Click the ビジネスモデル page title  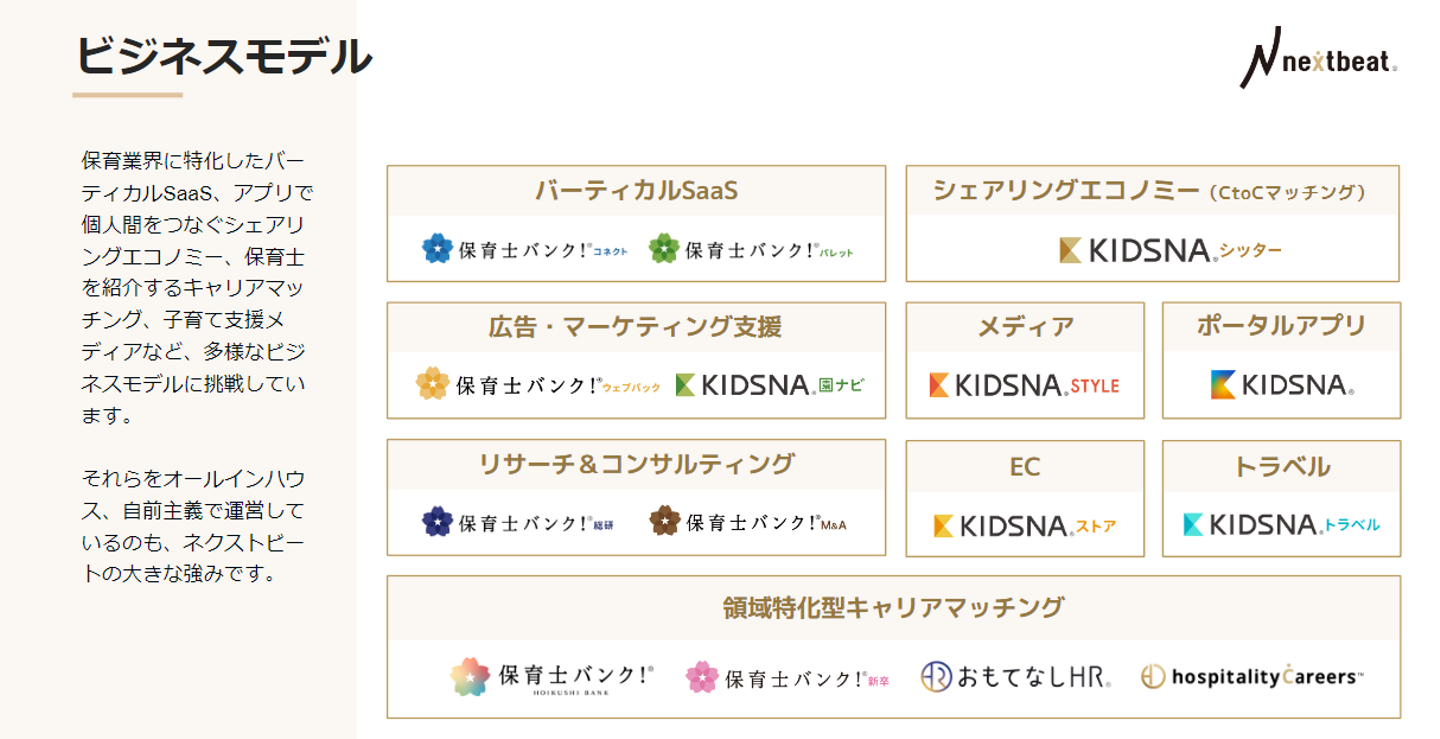coord(224,56)
